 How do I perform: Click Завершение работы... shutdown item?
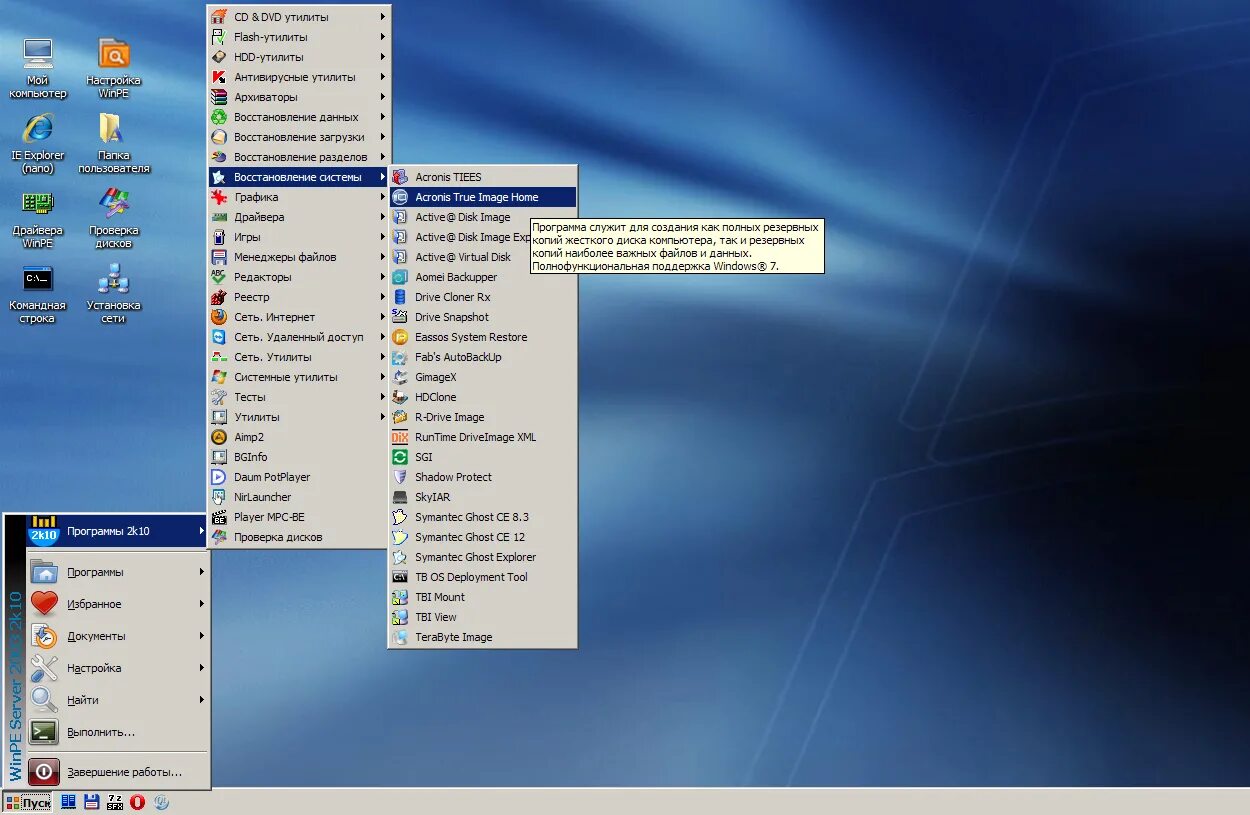(x=117, y=772)
